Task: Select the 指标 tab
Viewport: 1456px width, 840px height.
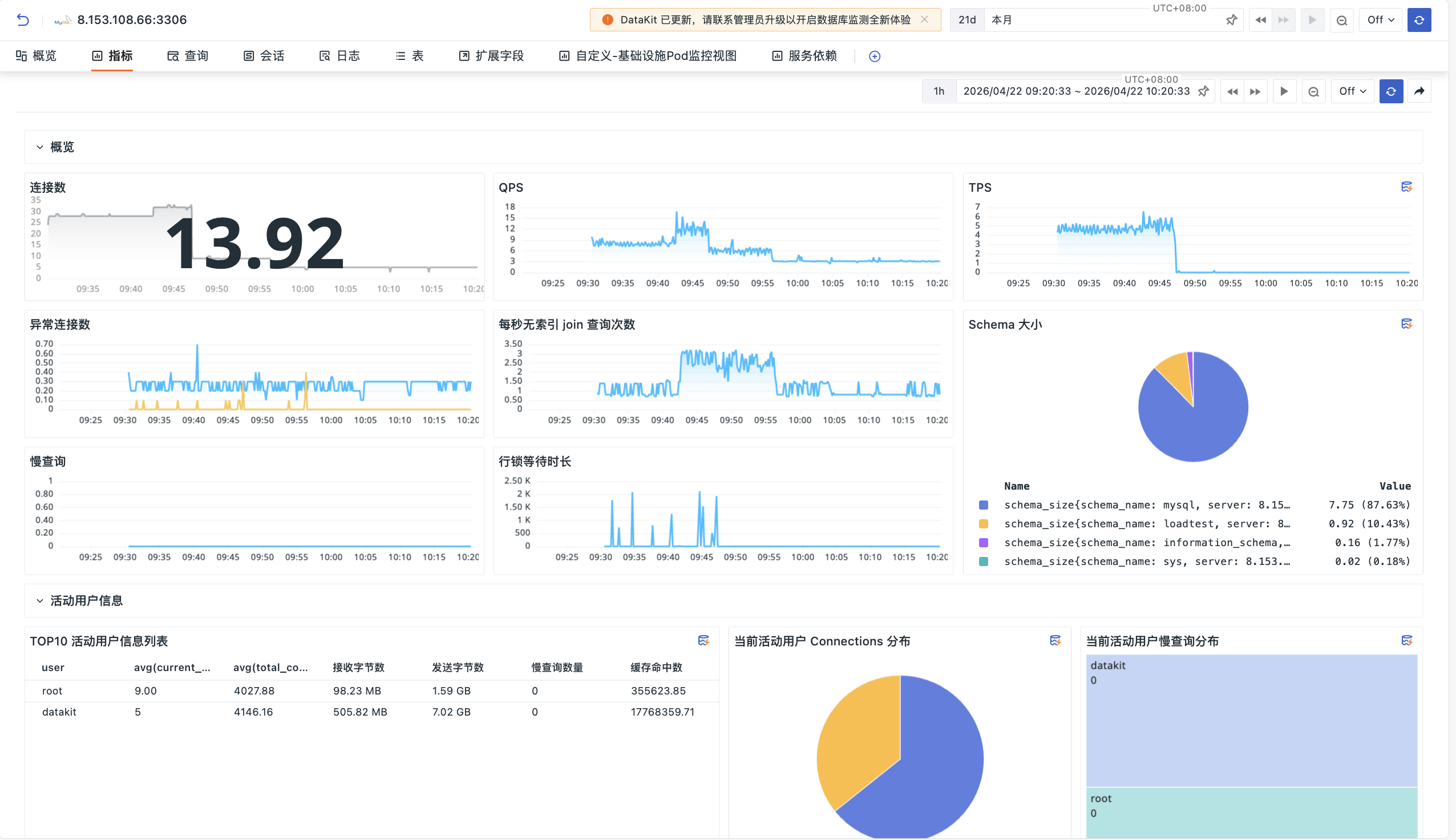Action: coord(112,56)
